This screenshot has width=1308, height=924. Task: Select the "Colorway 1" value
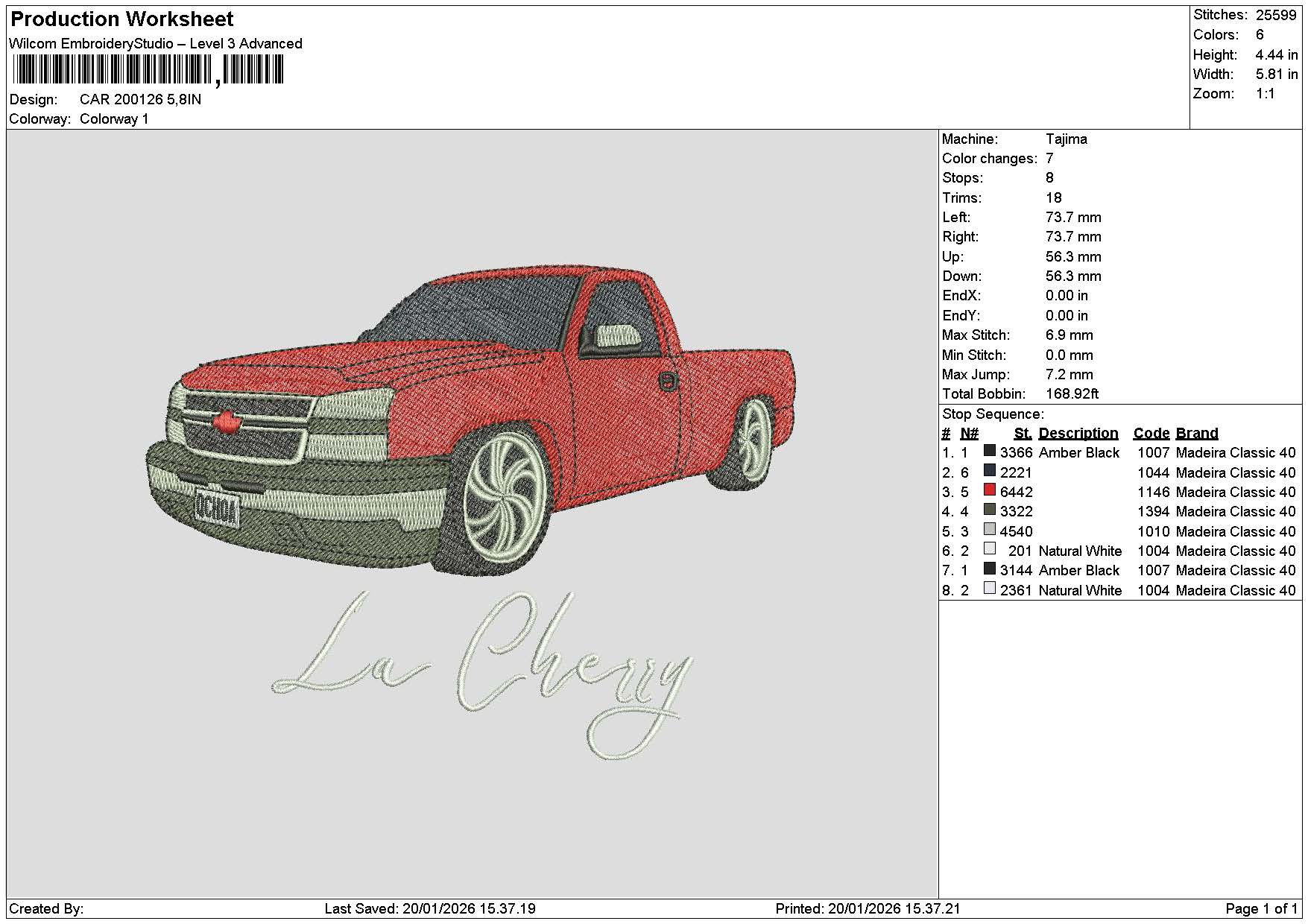(114, 119)
